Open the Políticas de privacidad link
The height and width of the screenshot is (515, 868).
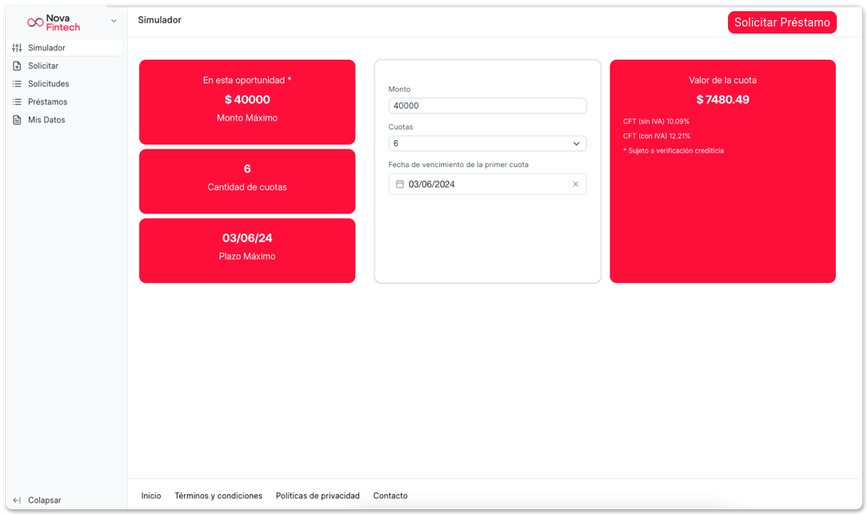click(317, 496)
